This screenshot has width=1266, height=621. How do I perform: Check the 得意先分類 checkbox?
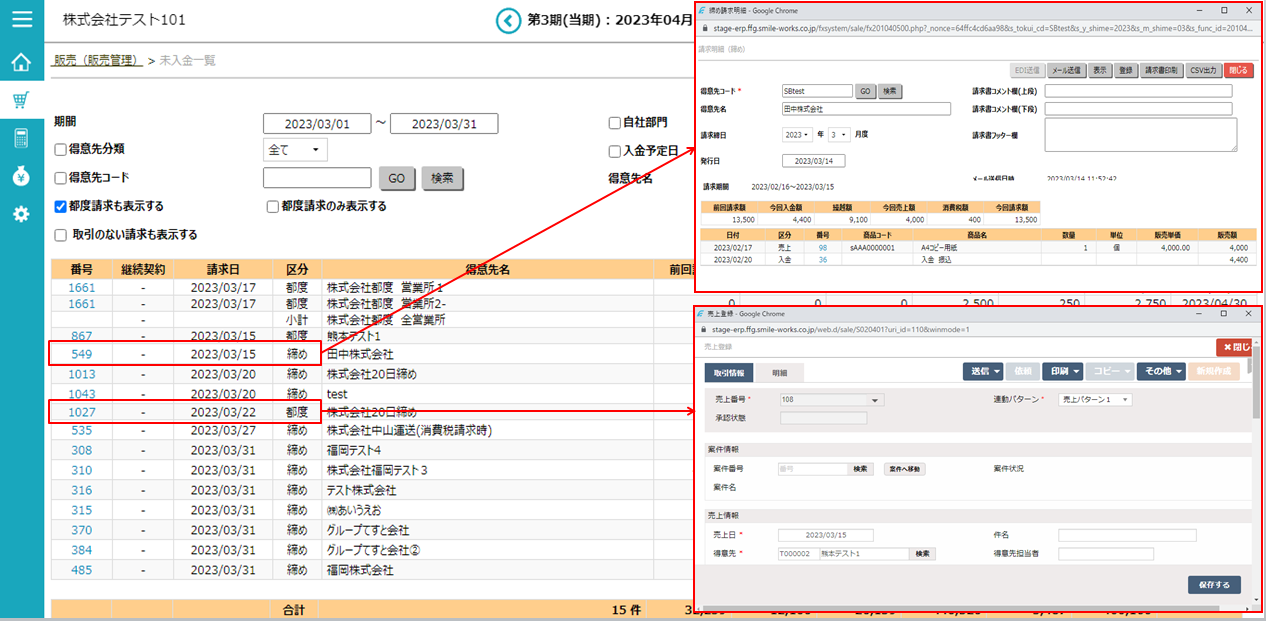[61, 150]
